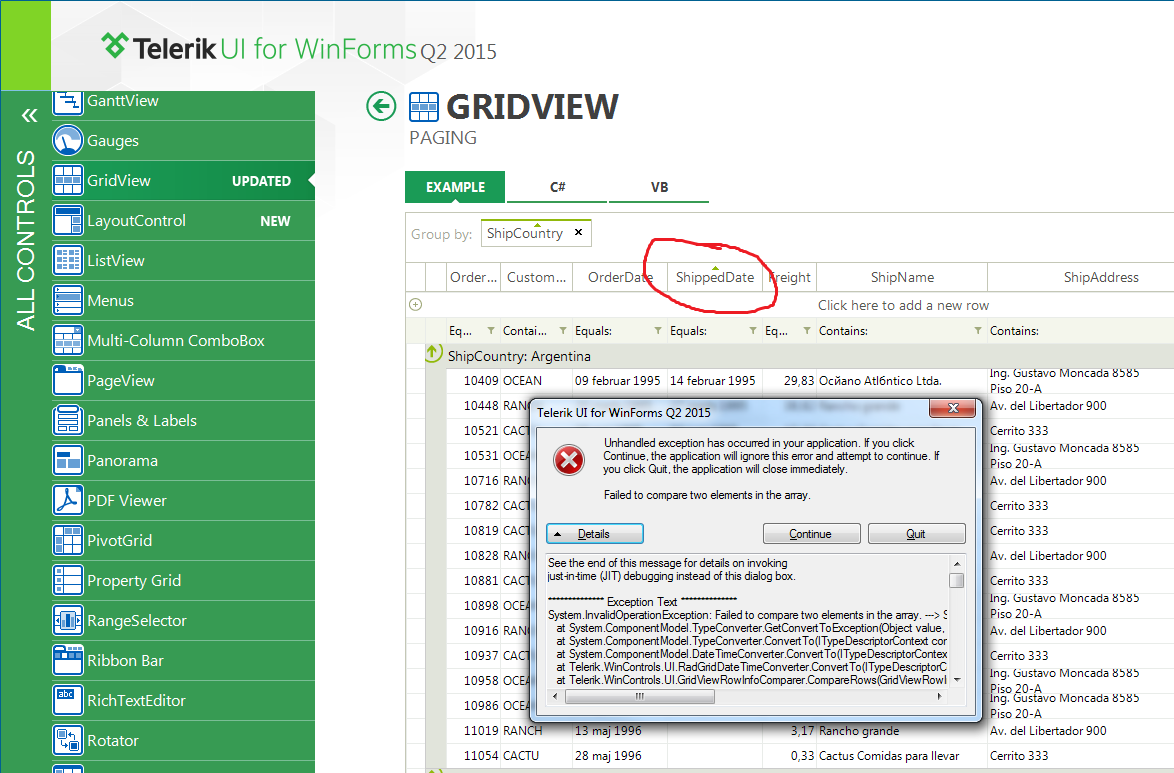Image resolution: width=1174 pixels, height=773 pixels.
Task: Select PivotGrid in the controls list
Action: tap(183, 541)
